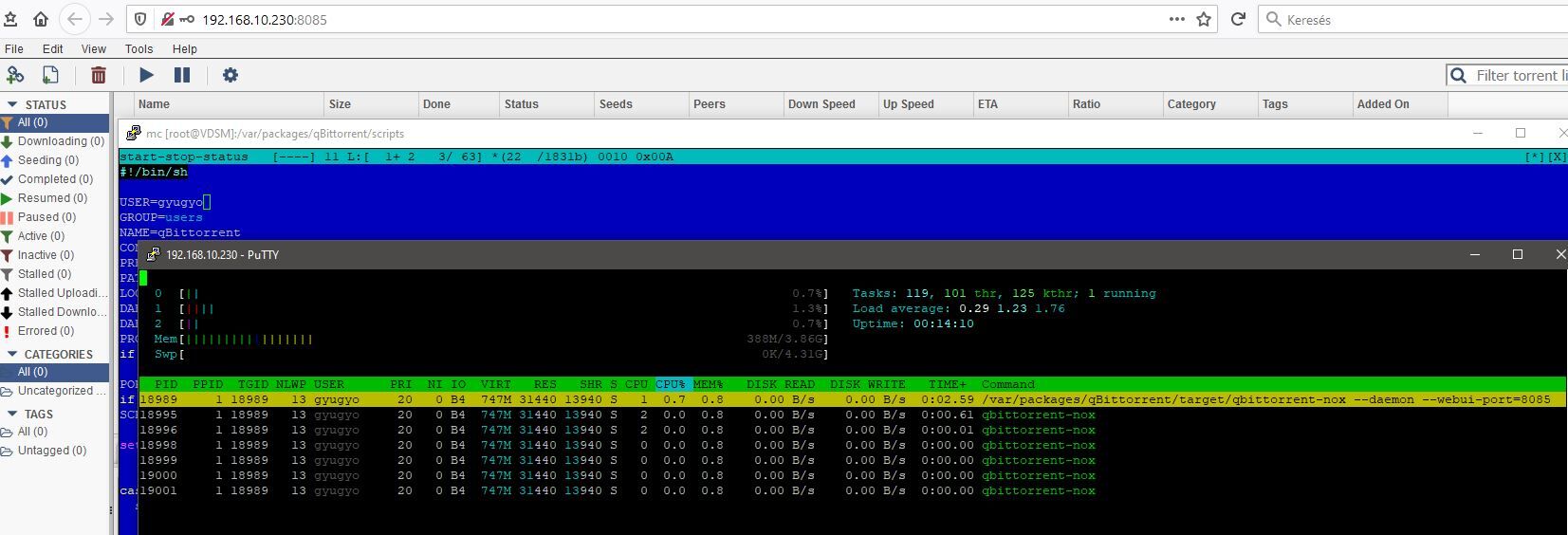1568x535 pixels.
Task: Open the Help menu
Action: (185, 48)
